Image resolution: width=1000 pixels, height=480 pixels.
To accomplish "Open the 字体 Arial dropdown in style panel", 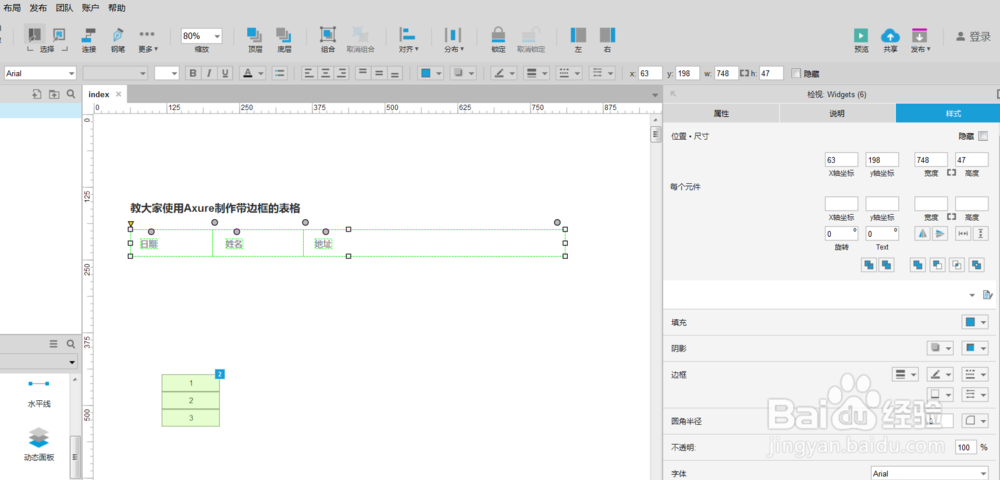I will 929,474.
